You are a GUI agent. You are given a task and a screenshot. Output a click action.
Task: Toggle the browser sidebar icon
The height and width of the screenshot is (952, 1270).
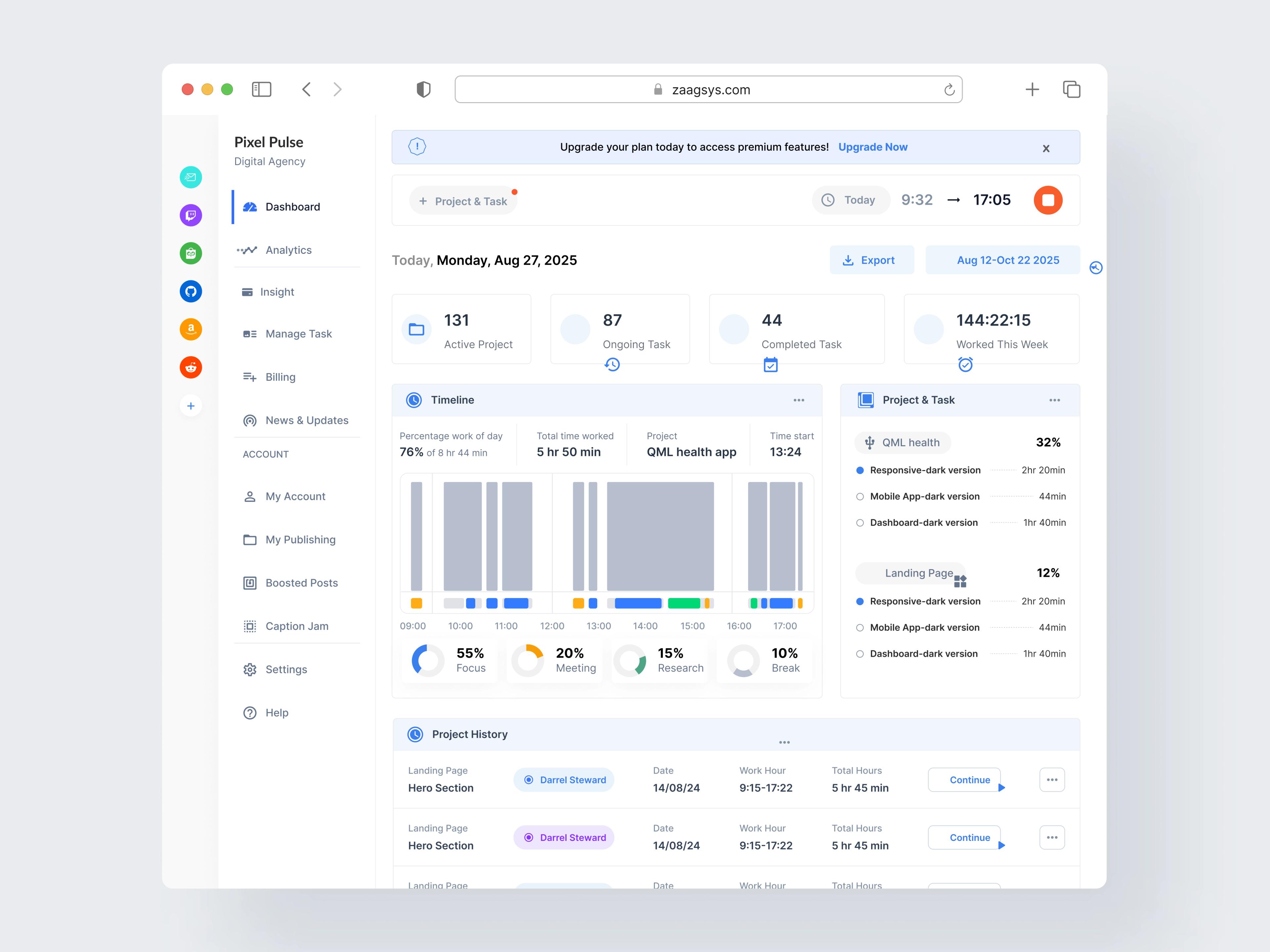pos(262,89)
